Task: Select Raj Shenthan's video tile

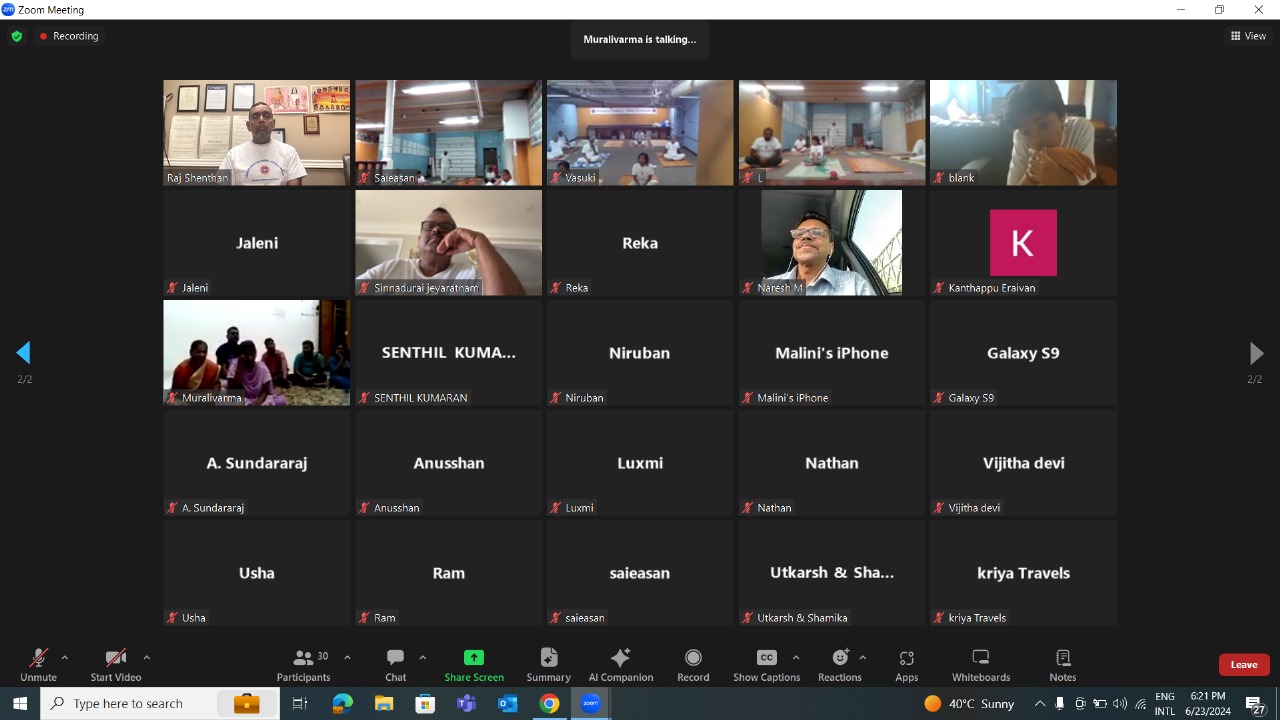Action: point(257,133)
